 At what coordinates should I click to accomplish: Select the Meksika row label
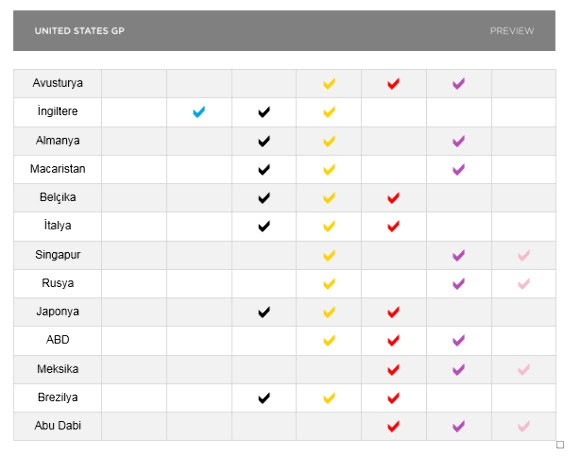58,369
